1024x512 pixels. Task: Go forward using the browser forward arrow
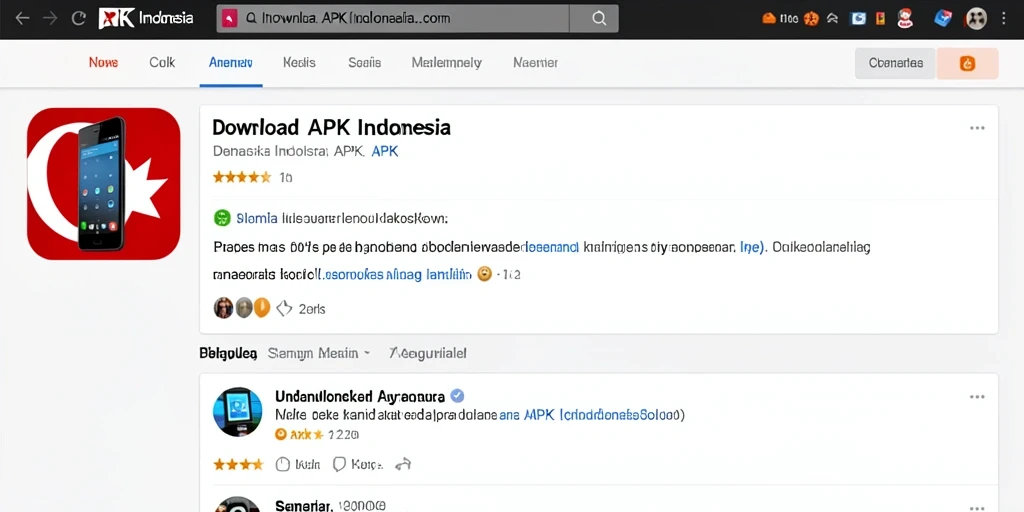tap(50, 18)
